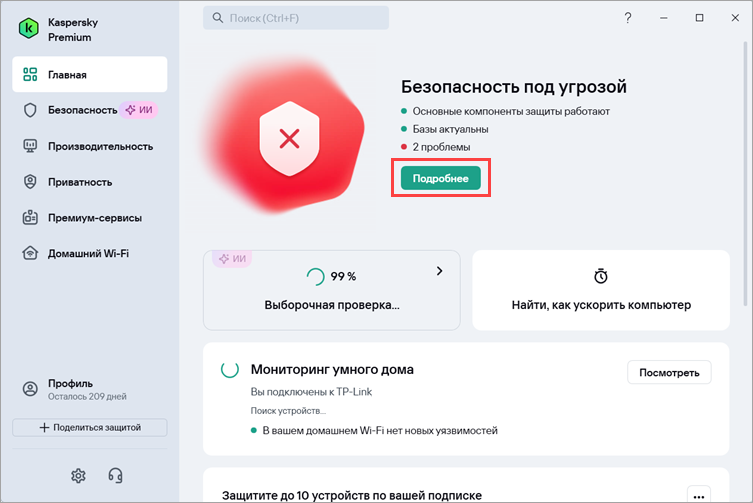Click 'В вашем домашнем Wi-Fi нет новых уязвимостей'

click(x=379, y=430)
